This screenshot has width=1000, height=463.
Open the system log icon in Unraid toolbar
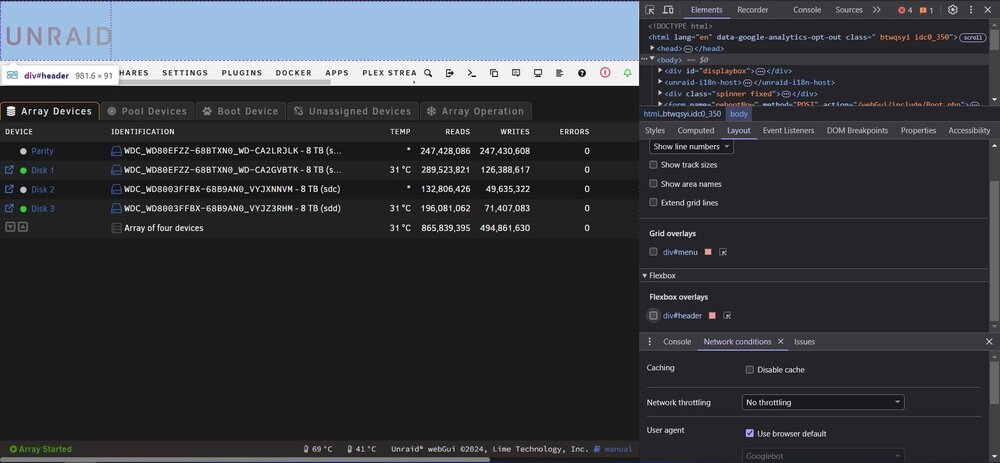click(x=559, y=73)
